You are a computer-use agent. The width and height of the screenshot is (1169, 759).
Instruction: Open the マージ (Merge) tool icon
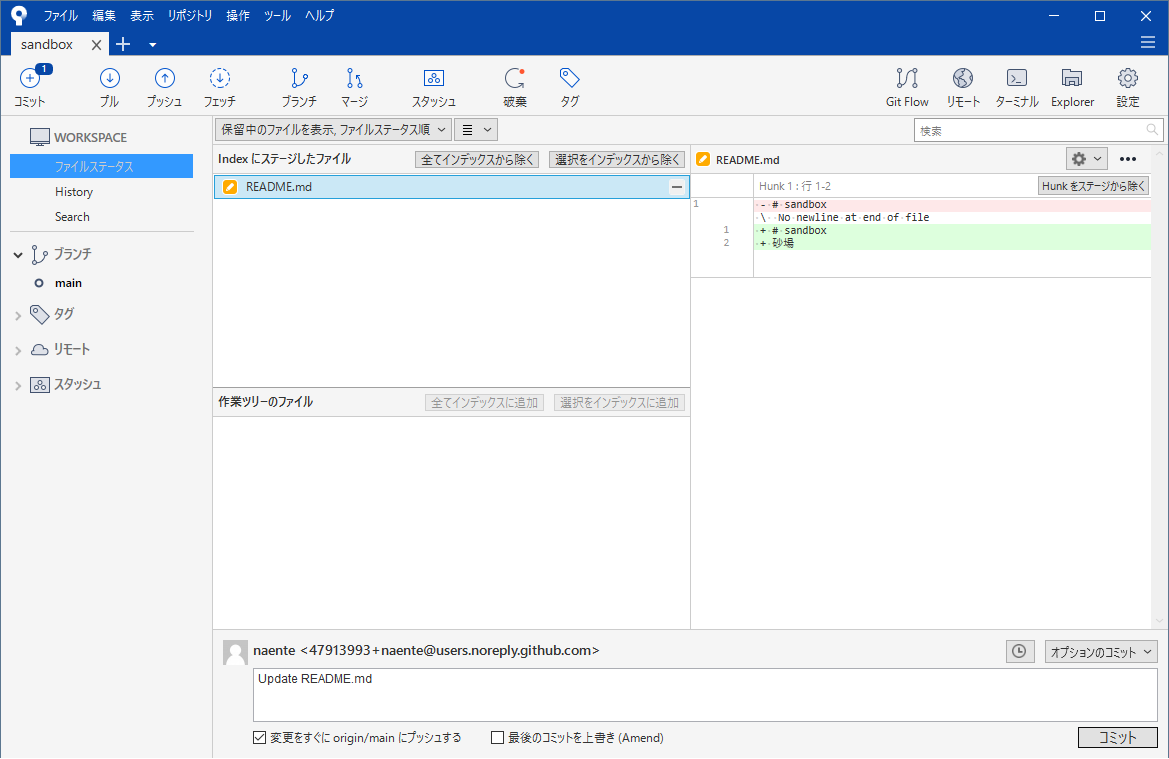pyautogui.click(x=353, y=86)
